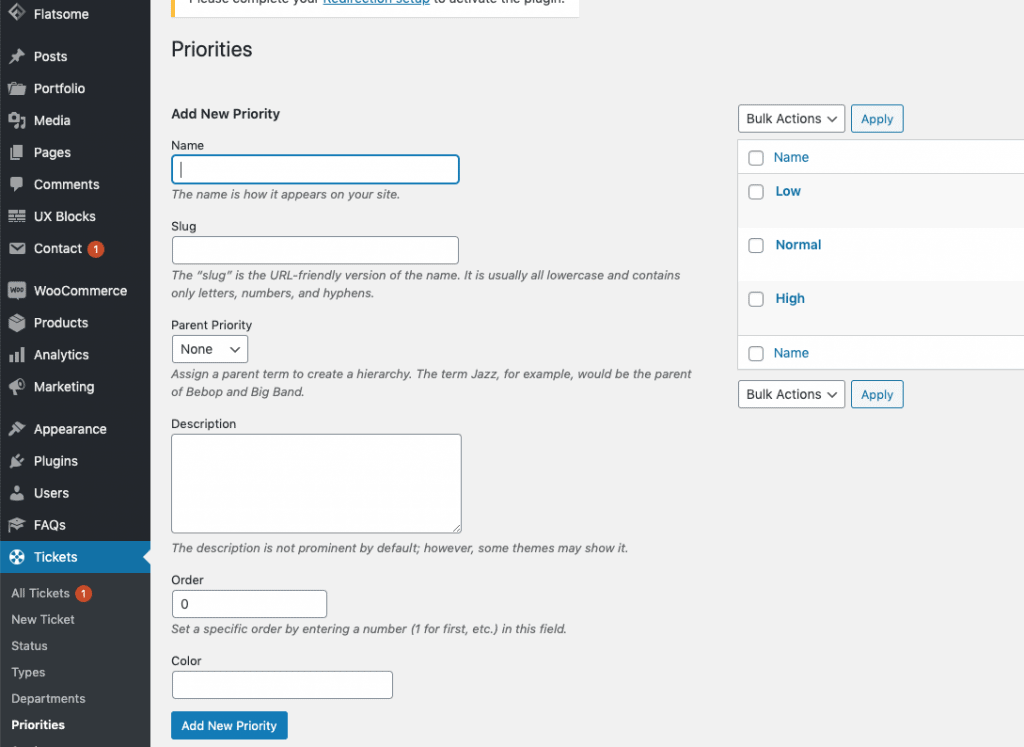Click the WooCommerce logo icon
The image size is (1024, 747).
pos(17,291)
